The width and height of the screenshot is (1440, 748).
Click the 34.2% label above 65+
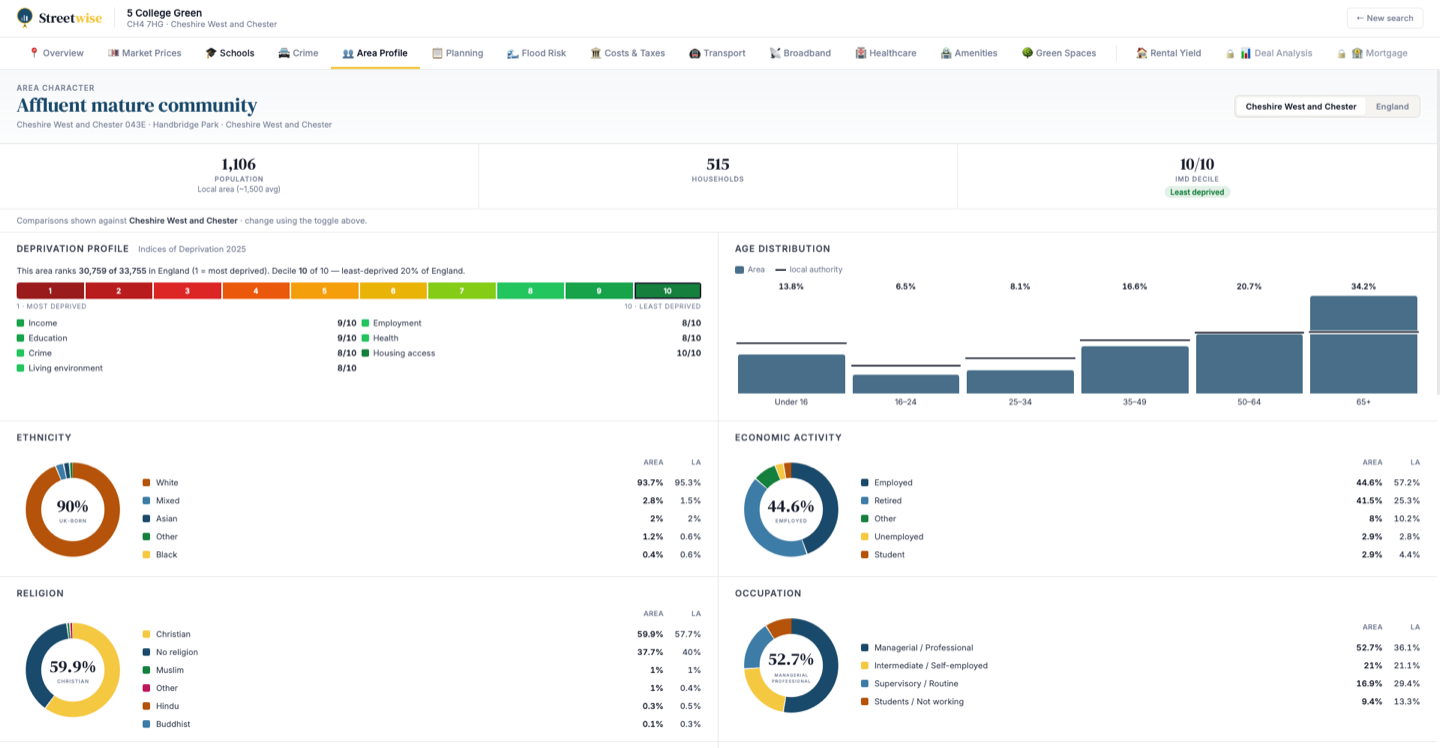point(1364,286)
